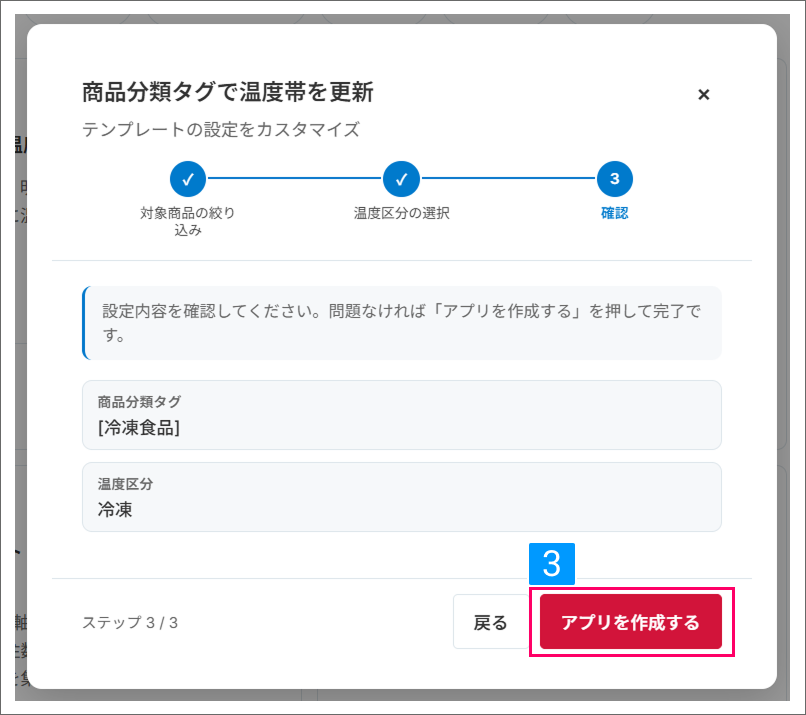Click the info banner about confirming settings
806x715 pixels.
(402, 323)
